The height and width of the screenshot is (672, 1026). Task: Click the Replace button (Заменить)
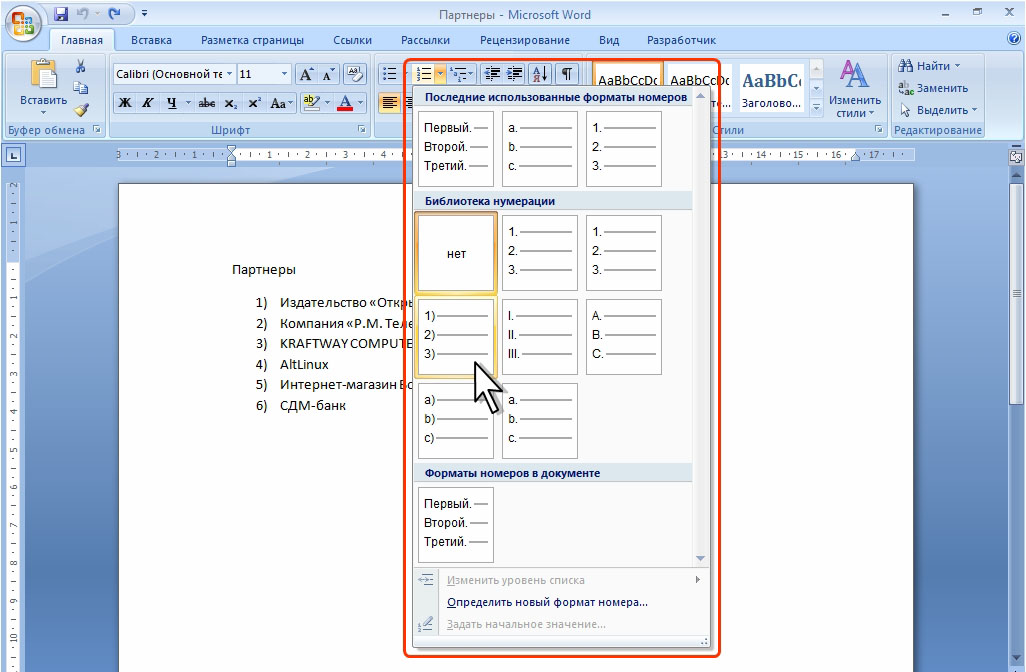[x=933, y=88]
